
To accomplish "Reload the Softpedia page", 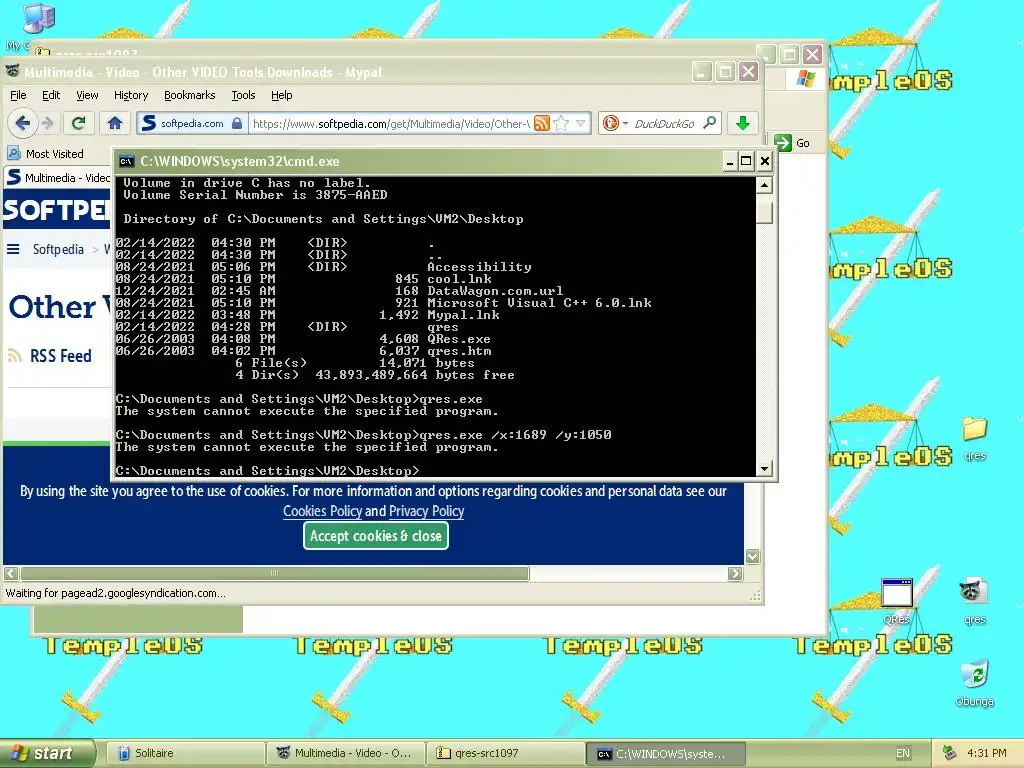I will click(78, 123).
